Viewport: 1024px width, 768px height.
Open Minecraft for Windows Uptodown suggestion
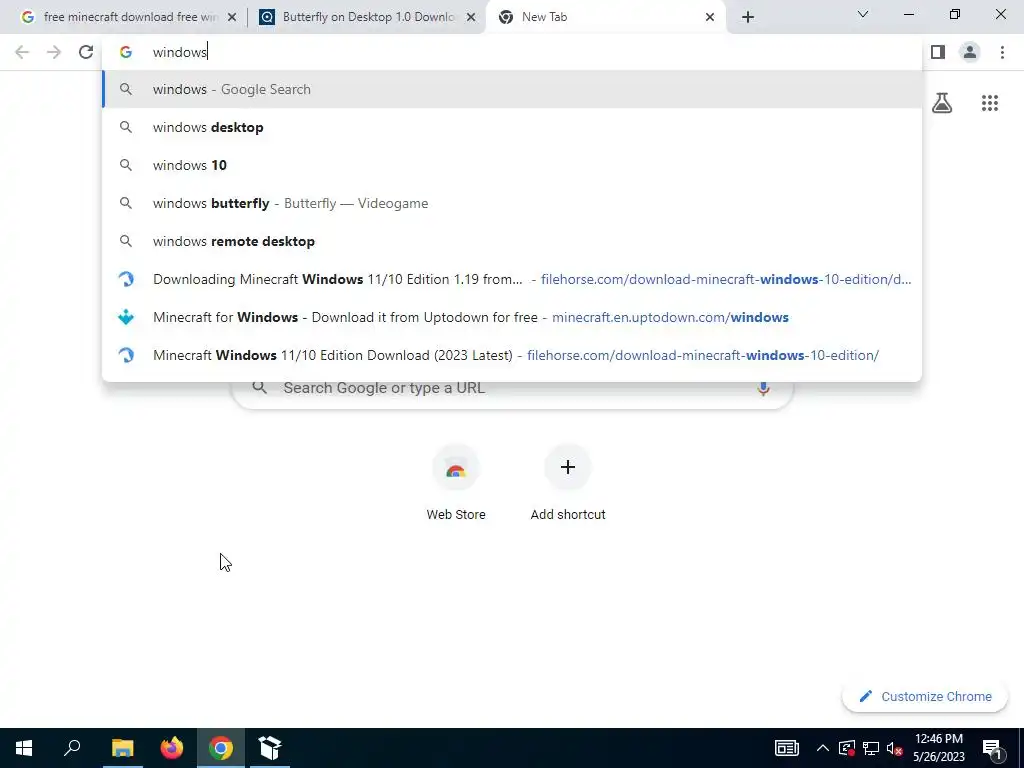coord(512,317)
